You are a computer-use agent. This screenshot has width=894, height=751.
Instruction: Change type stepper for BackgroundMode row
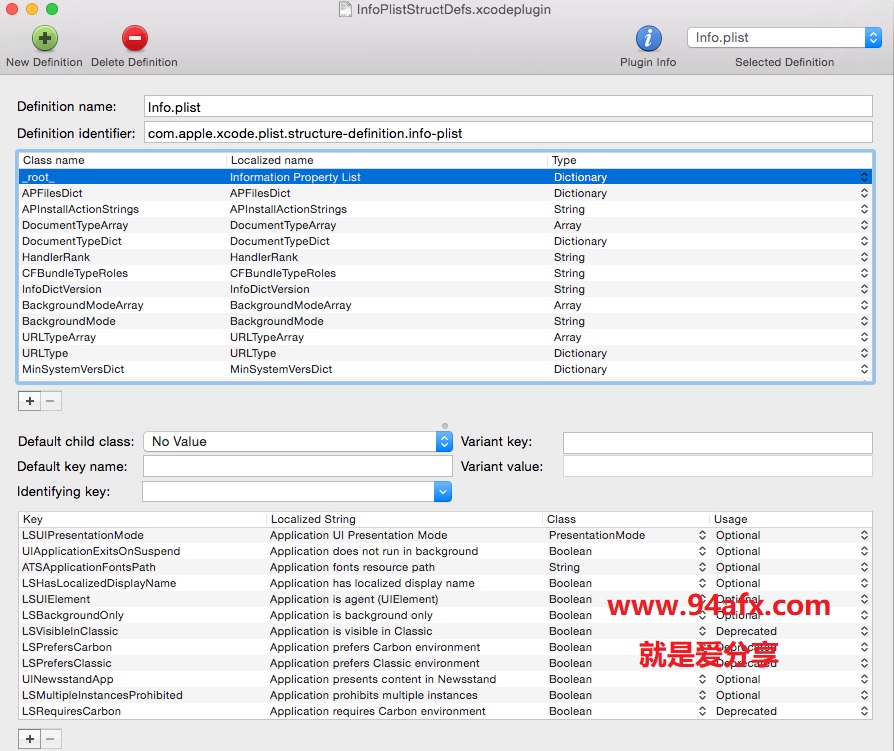click(864, 320)
